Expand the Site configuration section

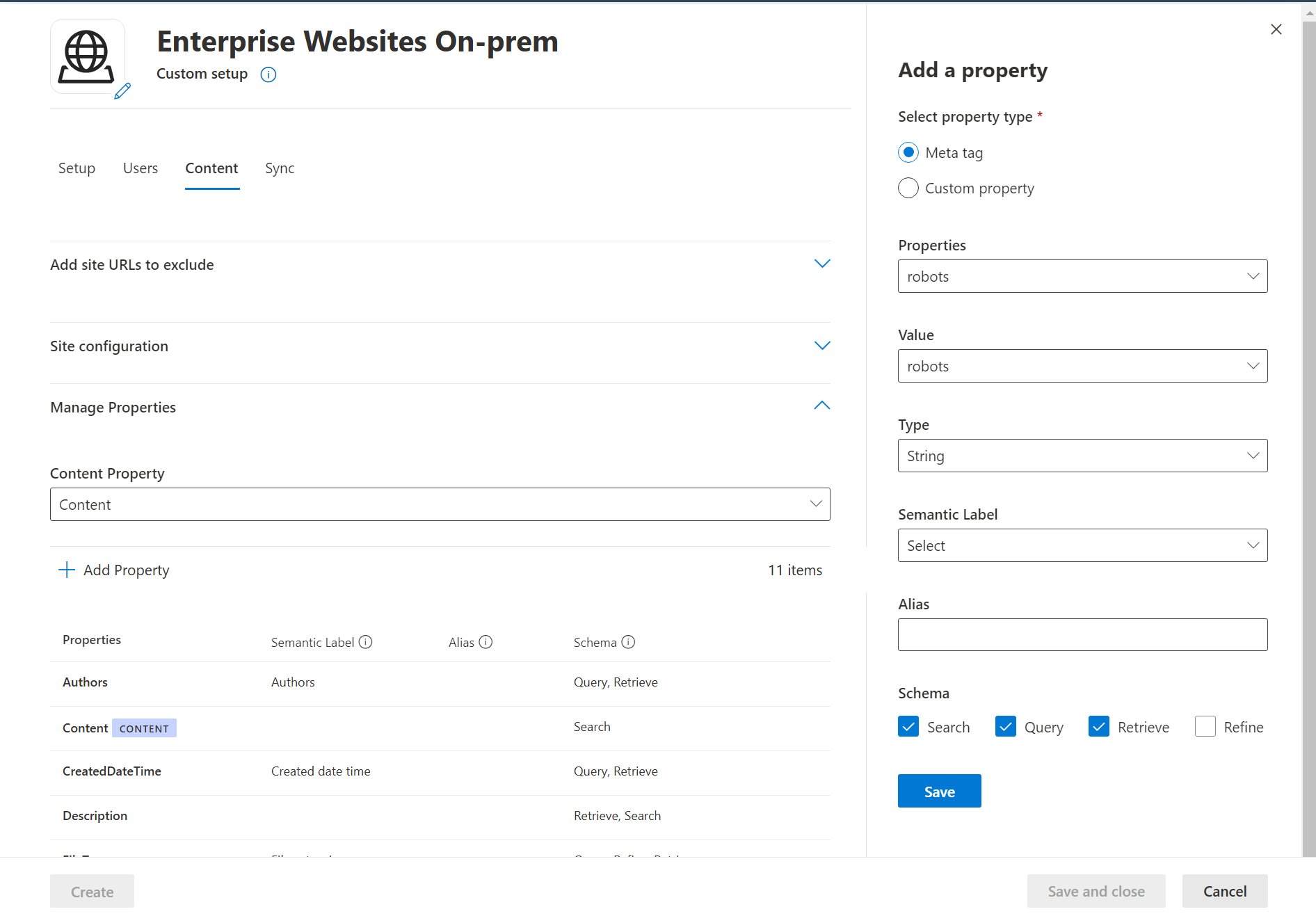(821, 345)
